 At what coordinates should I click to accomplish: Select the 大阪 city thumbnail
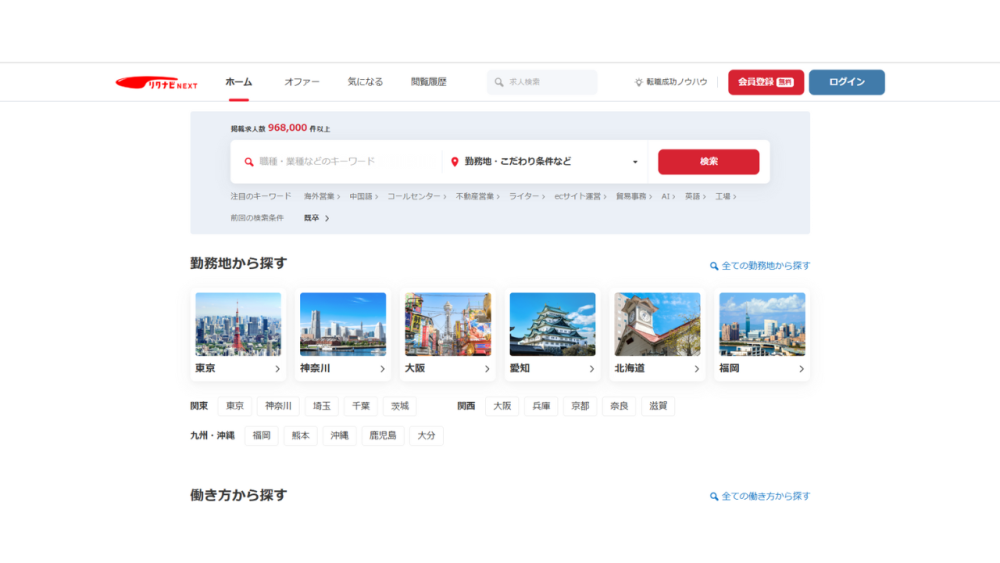click(447, 324)
